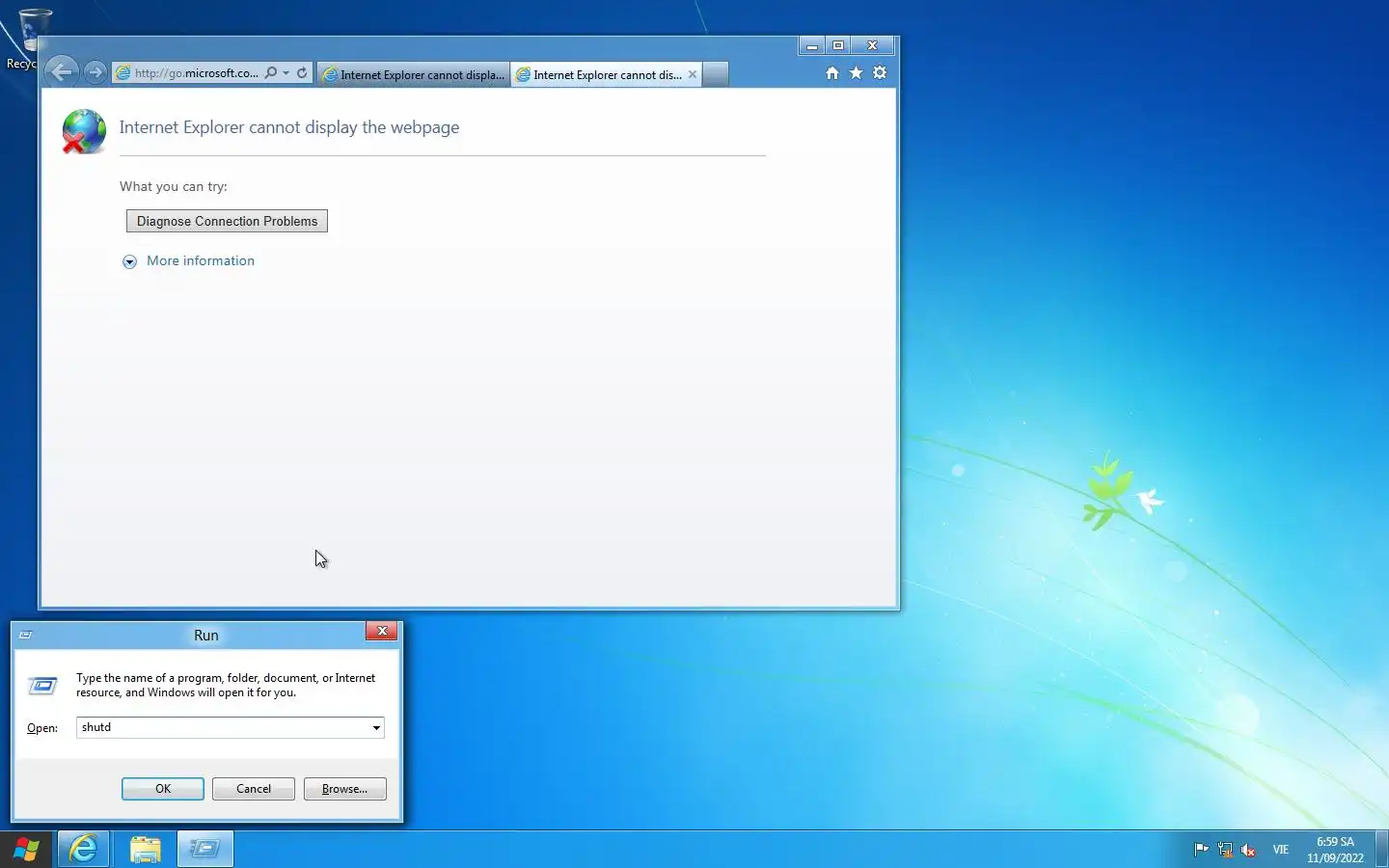Screen dimensions: 1389x868
Task: Open Internet Explorer Tools gear menu
Action: point(880,73)
